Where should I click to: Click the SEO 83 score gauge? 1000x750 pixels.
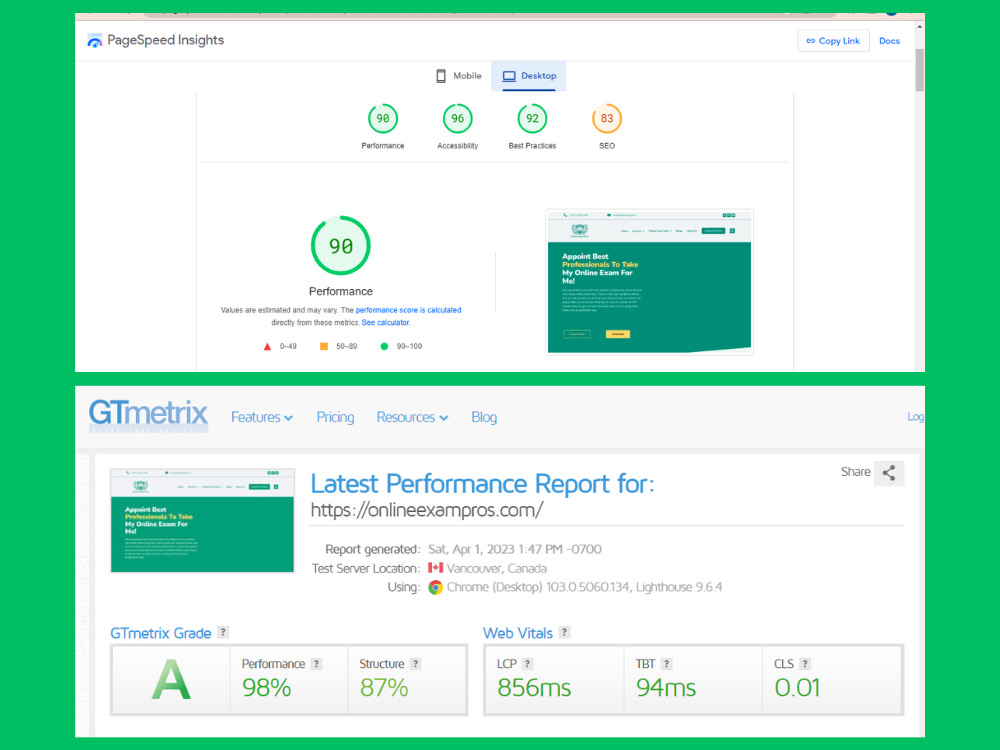coord(607,119)
